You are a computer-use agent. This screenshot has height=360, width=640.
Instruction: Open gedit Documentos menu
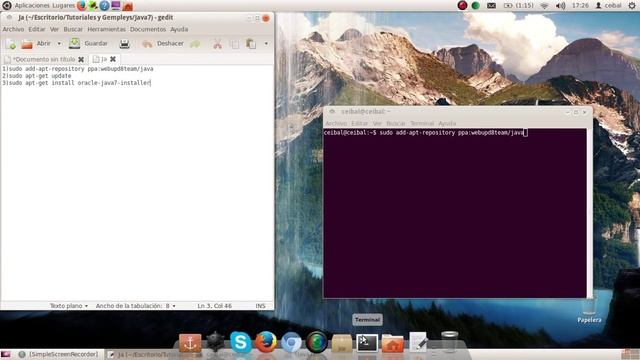(148, 29)
